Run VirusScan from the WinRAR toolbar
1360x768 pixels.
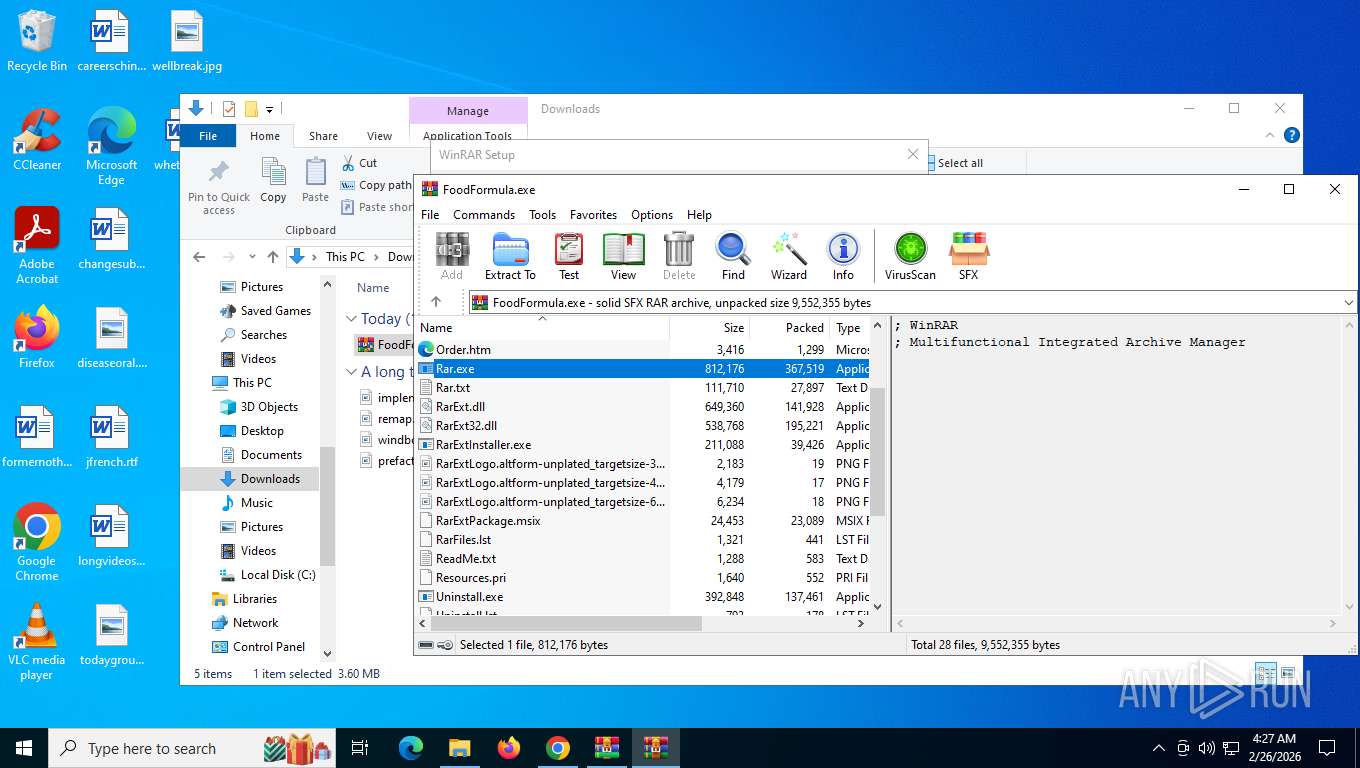910,256
